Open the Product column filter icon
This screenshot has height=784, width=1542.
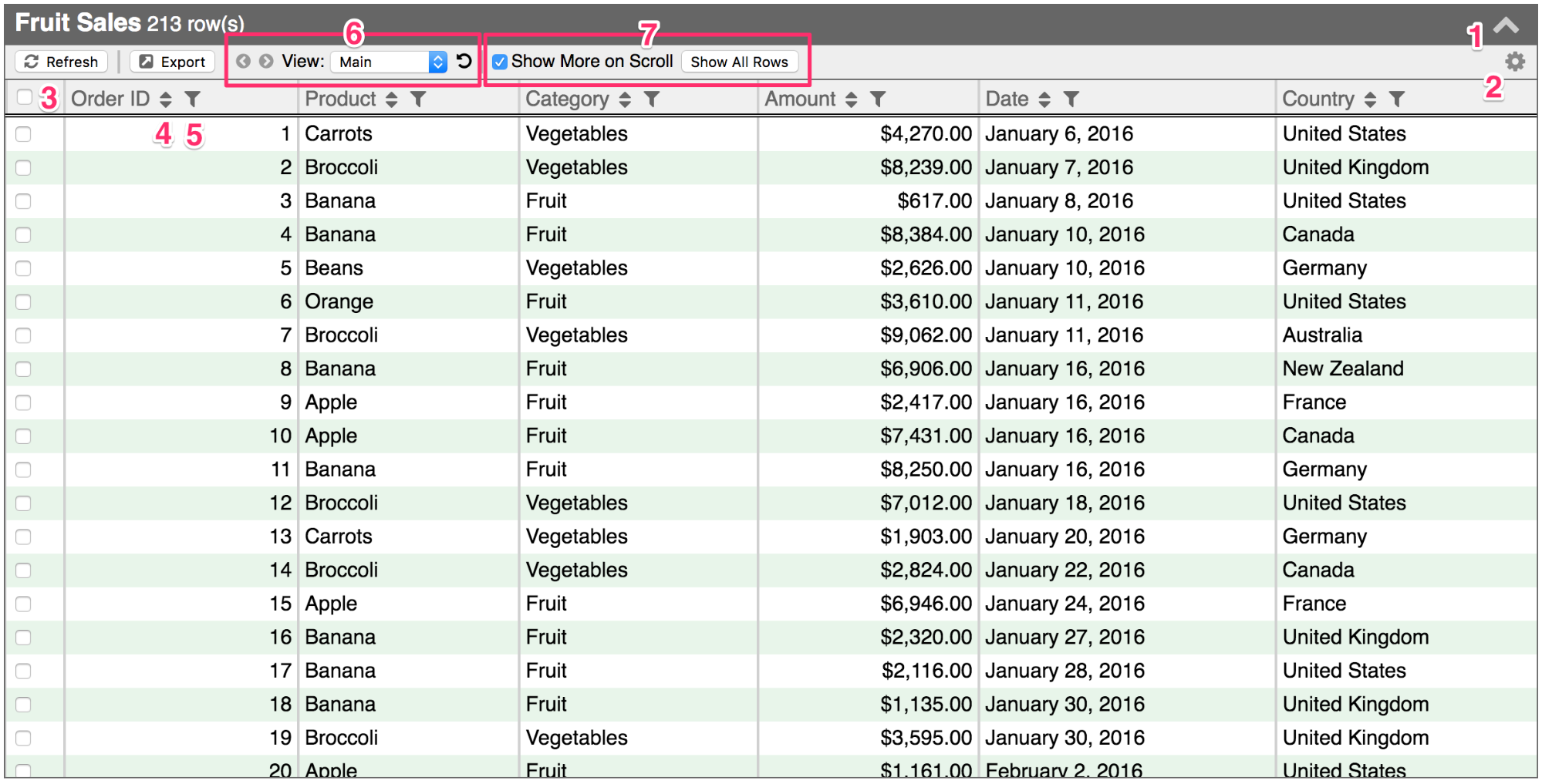418,99
